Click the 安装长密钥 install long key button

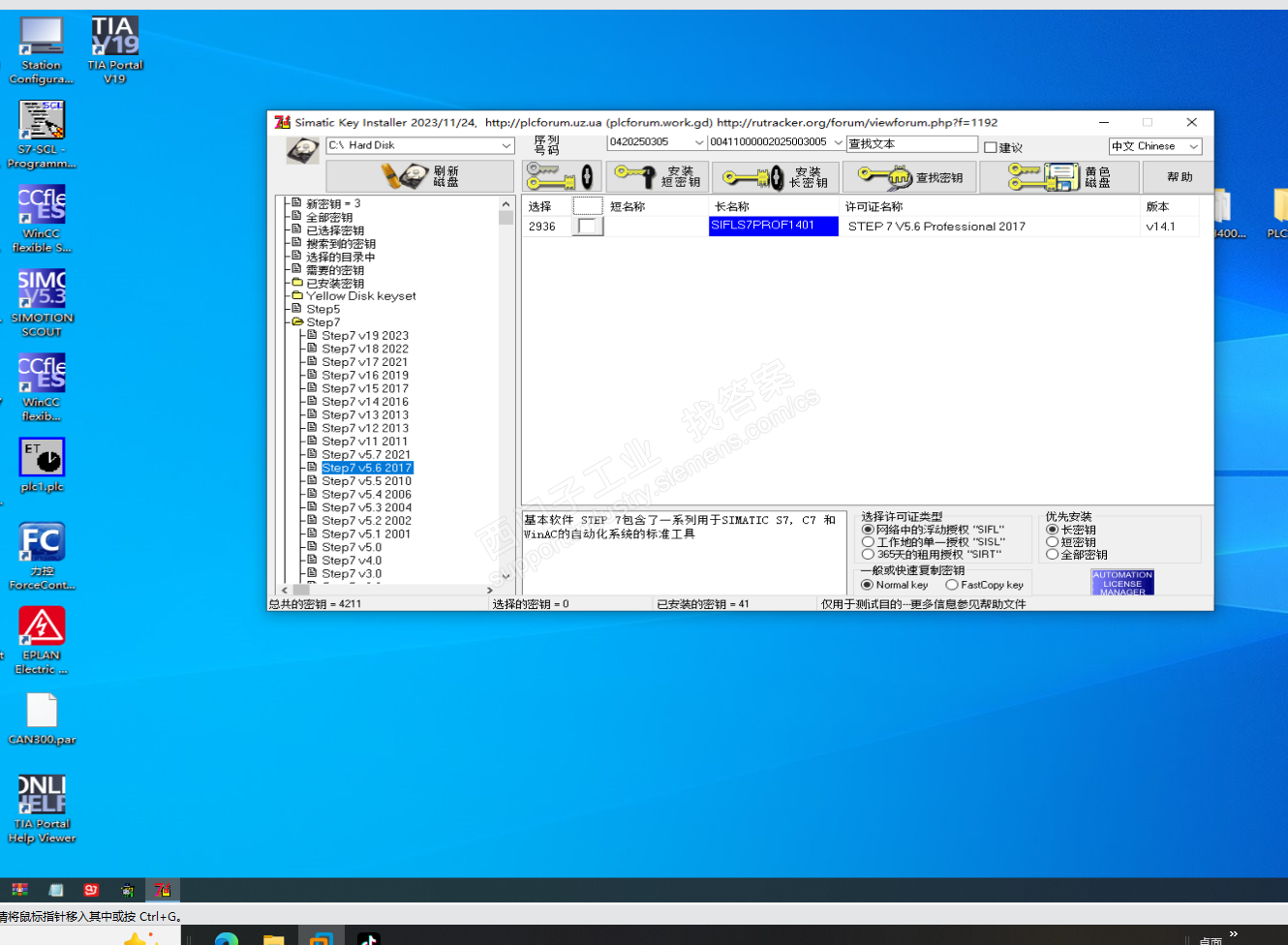pyautogui.click(x=776, y=176)
